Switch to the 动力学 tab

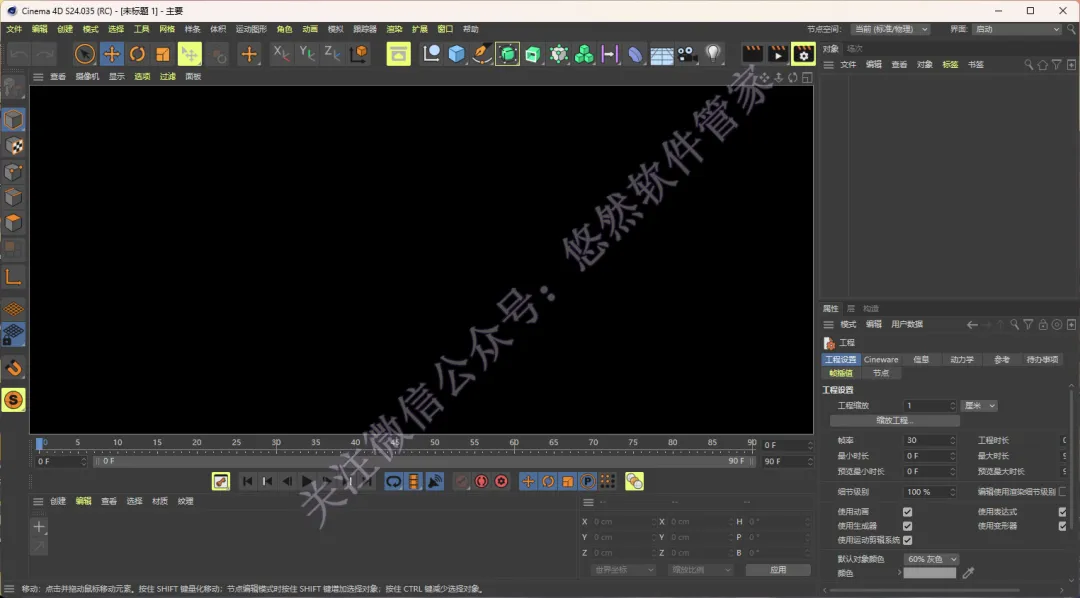point(962,360)
